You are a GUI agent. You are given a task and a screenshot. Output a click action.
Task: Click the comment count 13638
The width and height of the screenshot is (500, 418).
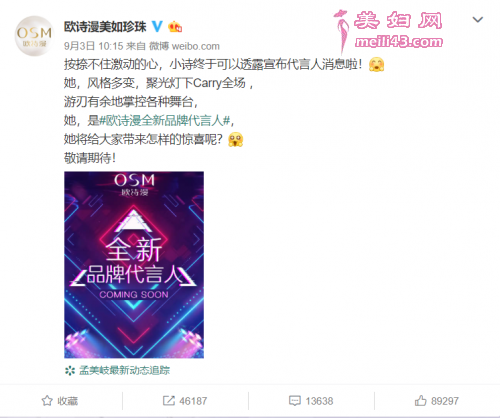tap(319, 401)
